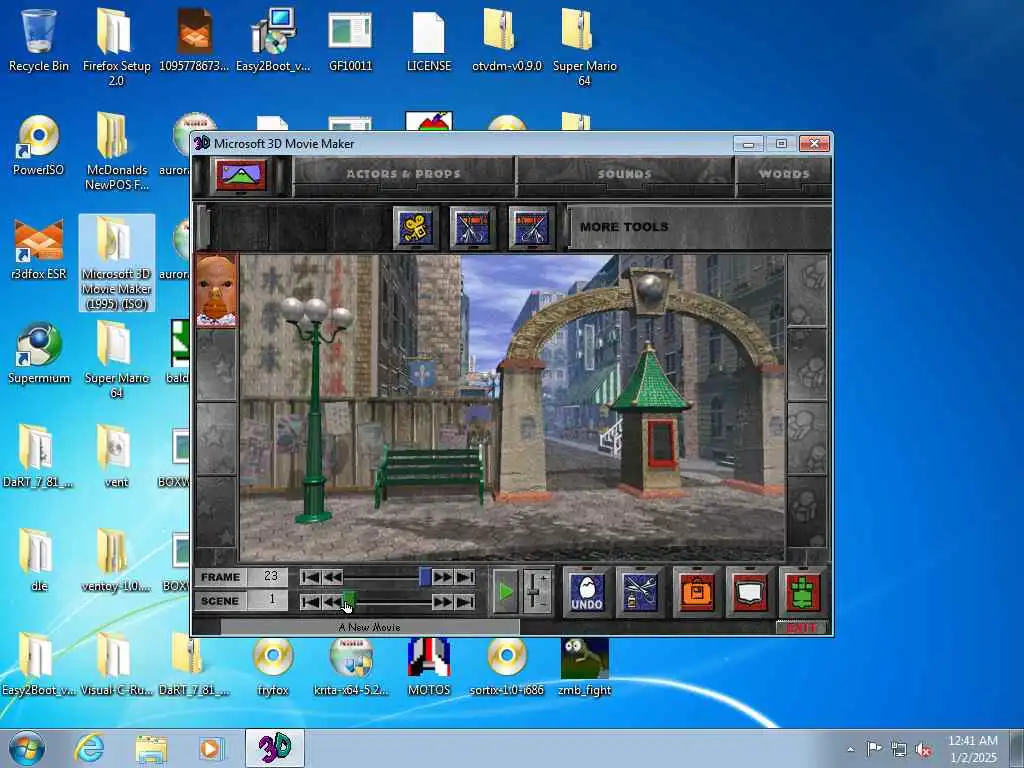Open the Undo egg button

point(586,592)
